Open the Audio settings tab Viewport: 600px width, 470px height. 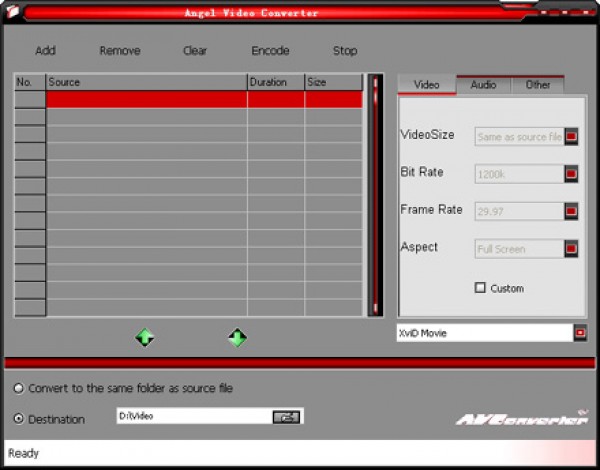(483, 85)
